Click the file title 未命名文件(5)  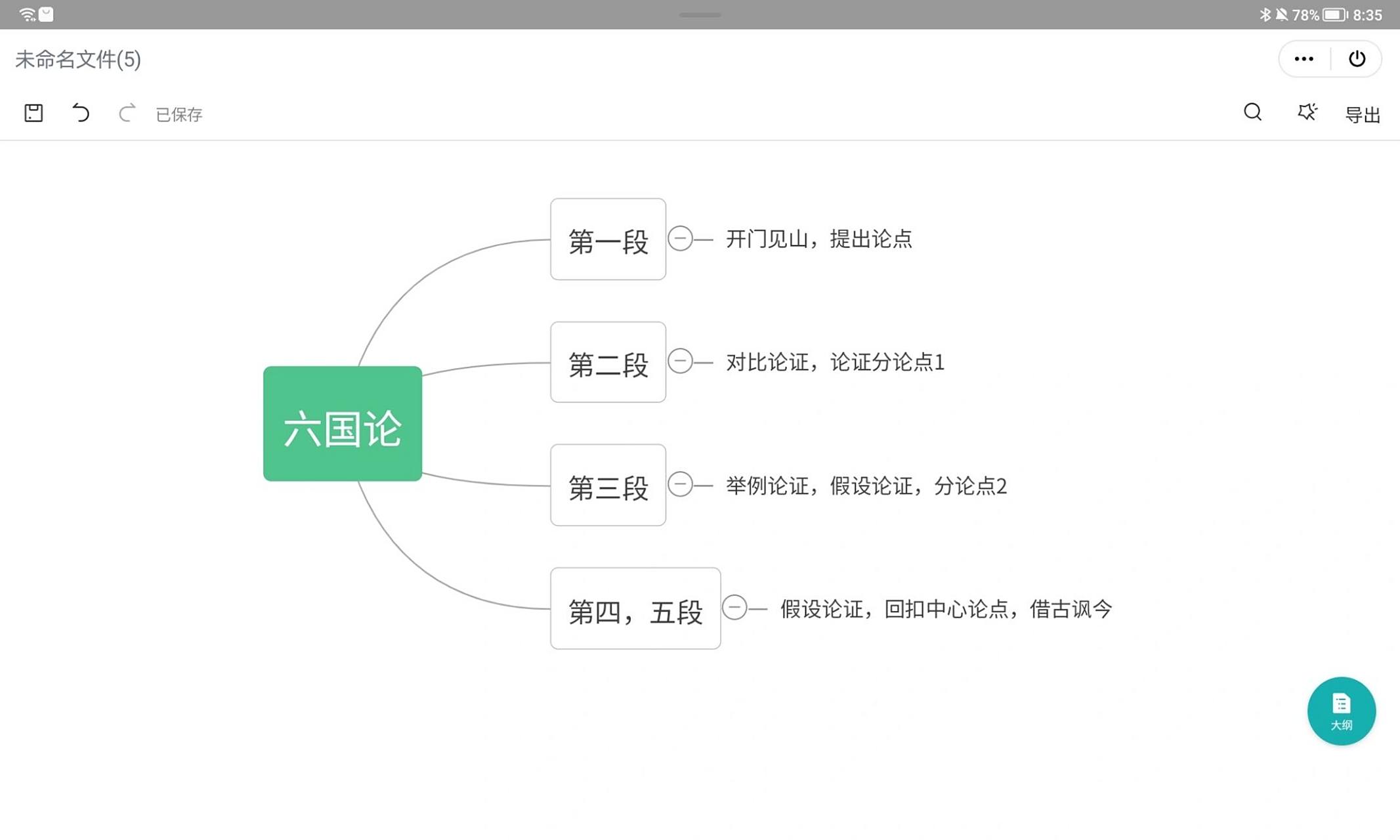tap(77, 58)
